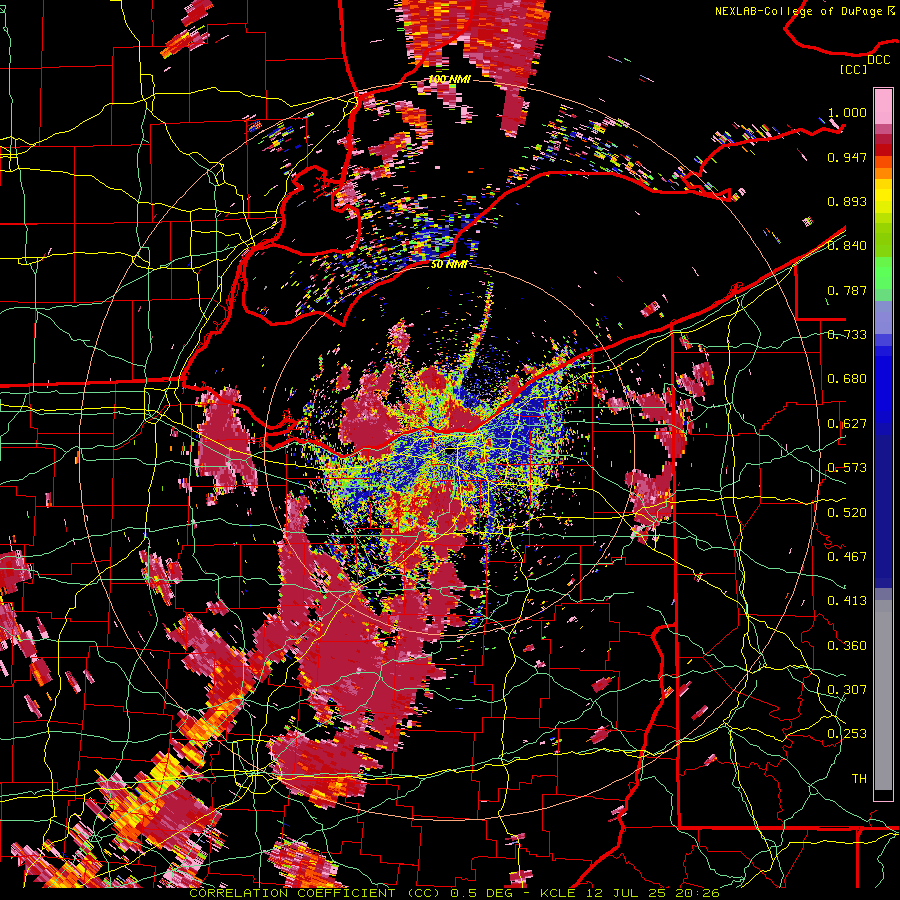Pick the gray band of the color scale
Viewport: 900px width, 900px height.
tap(883, 695)
